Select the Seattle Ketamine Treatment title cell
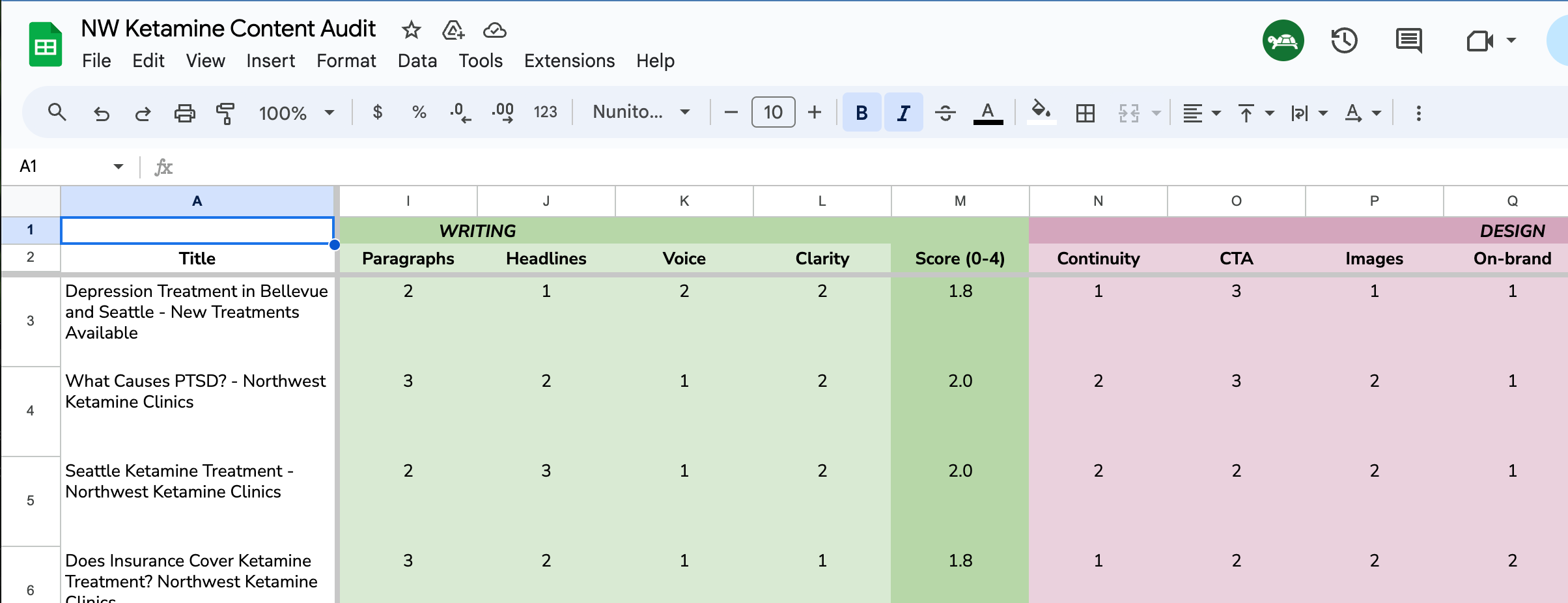 click(197, 501)
